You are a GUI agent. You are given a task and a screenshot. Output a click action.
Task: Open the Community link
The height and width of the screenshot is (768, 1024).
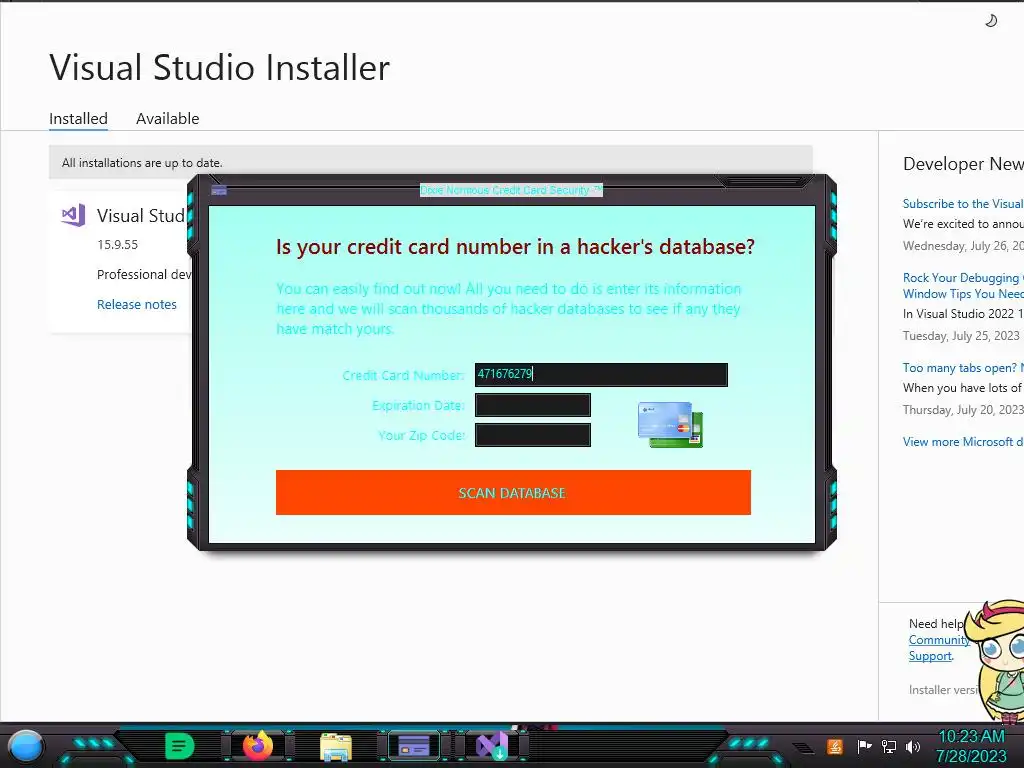pos(938,640)
